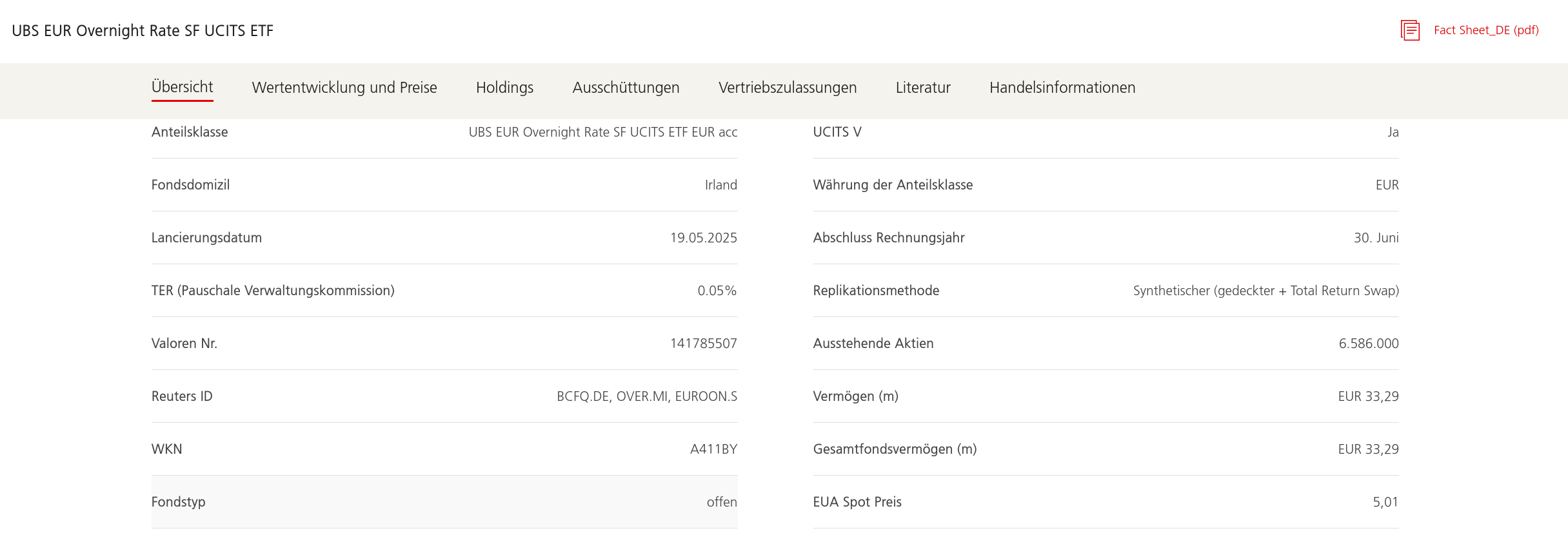Click the Fondstyp label
This screenshot has height=553, width=1568.
[179, 502]
